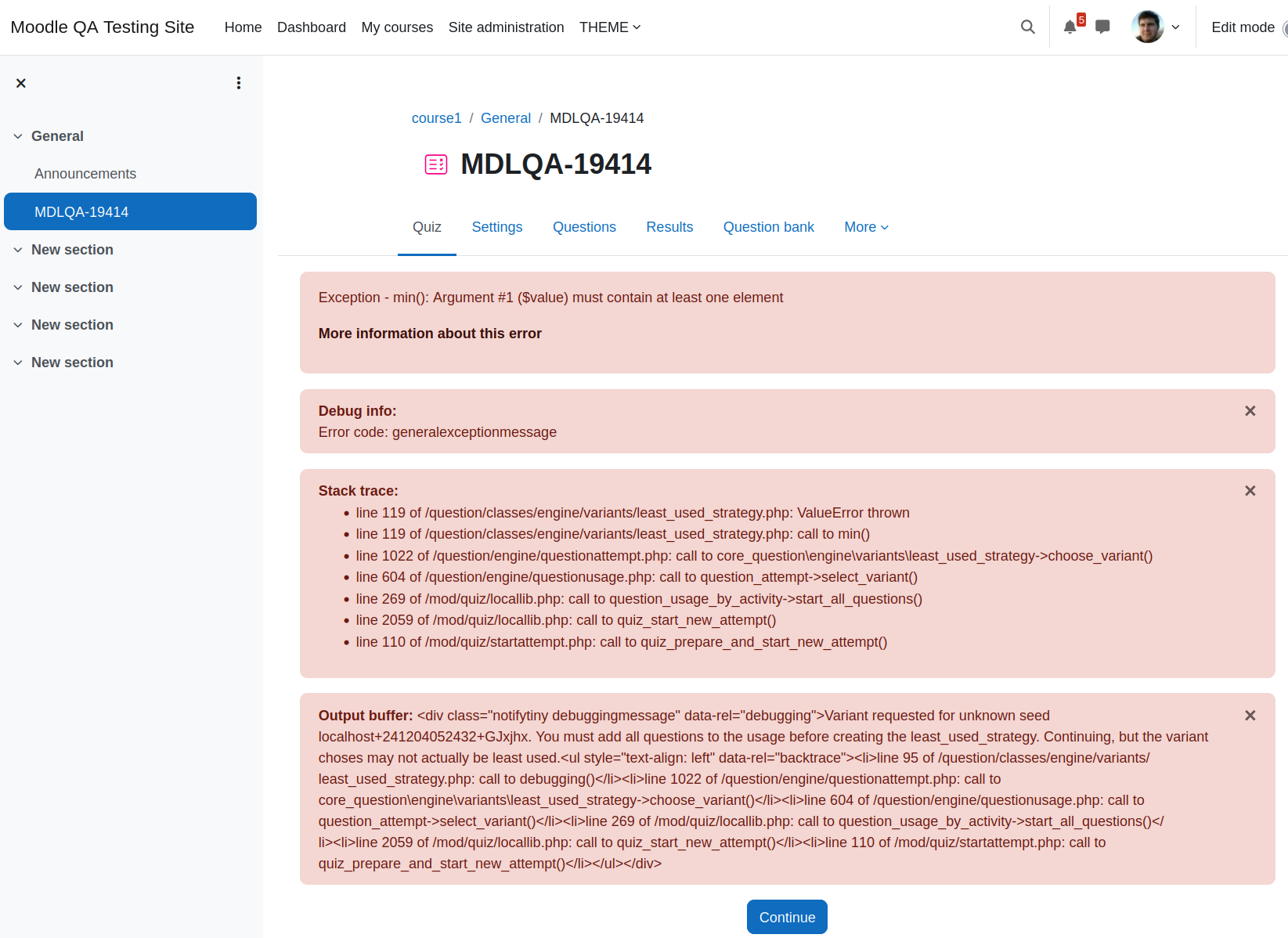Viewport: 1288px width, 938px height.
Task: Click the 'ValueError thrown' stack trace line
Action: [633, 513]
